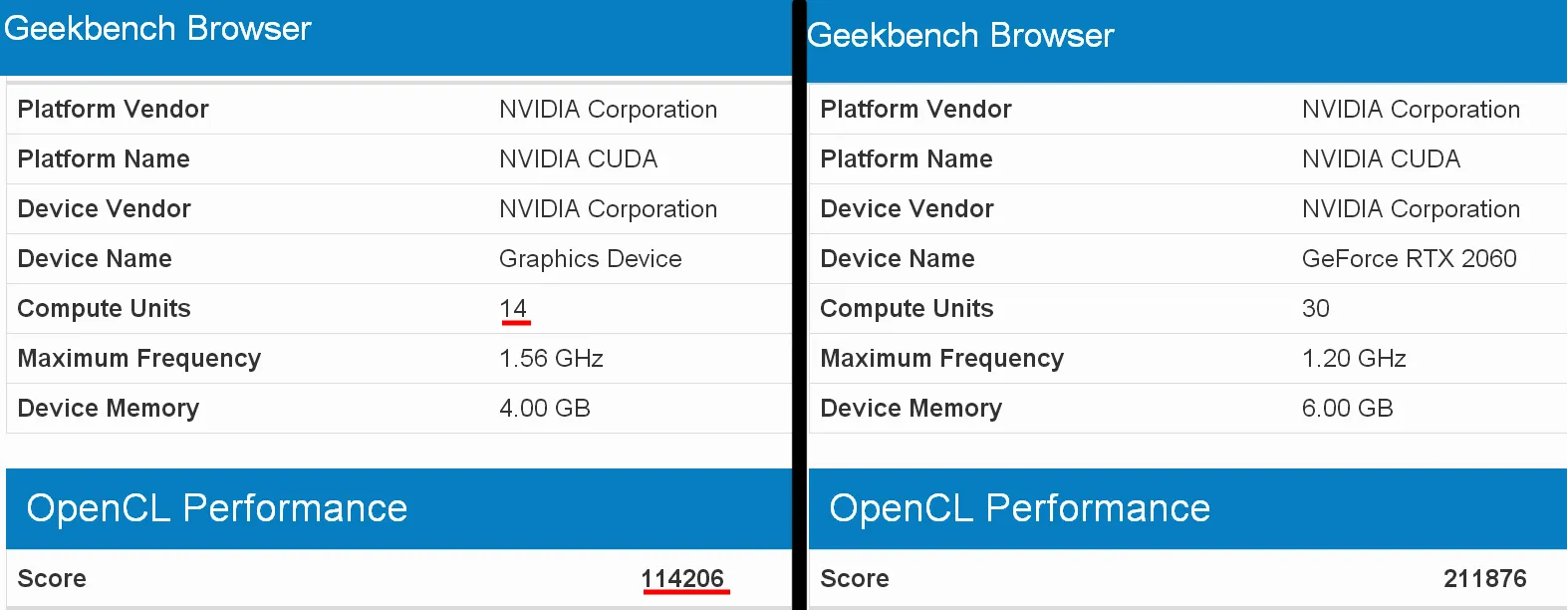Select Compute Units value 30
The height and width of the screenshot is (610, 1568).
1315,308
